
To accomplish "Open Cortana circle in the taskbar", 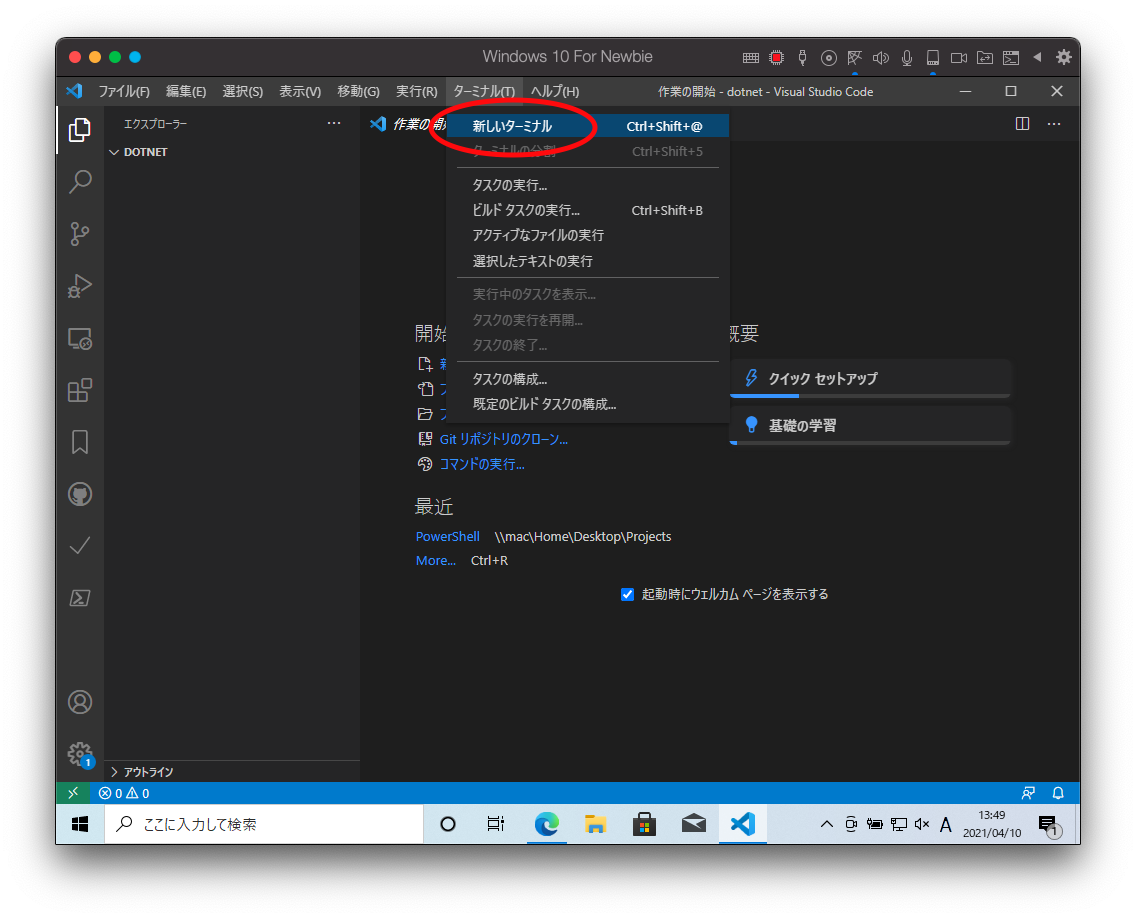I will [448, 824].
